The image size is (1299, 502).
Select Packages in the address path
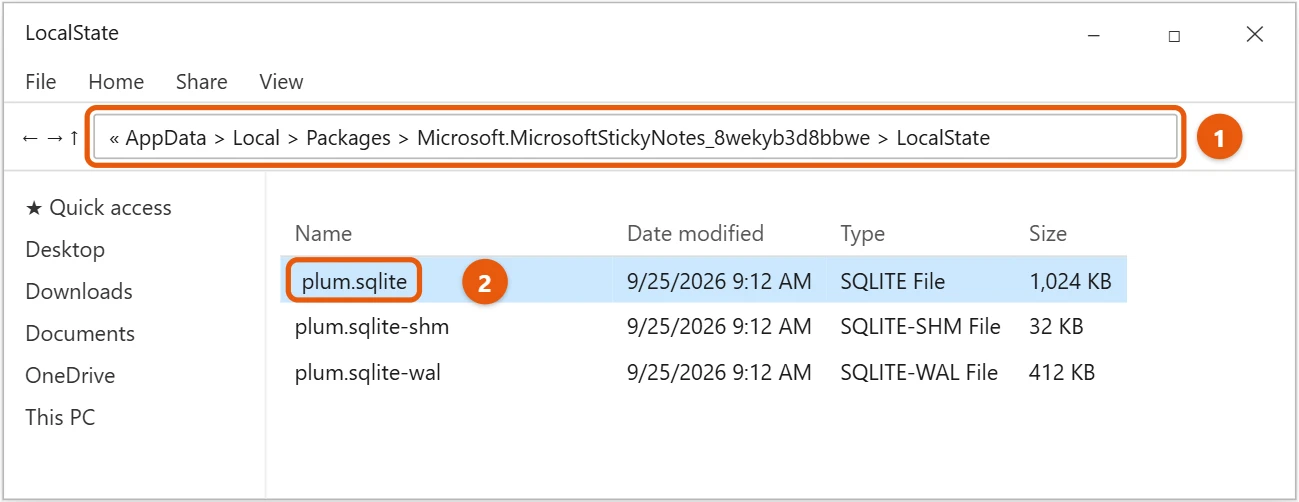coord(348,138)
